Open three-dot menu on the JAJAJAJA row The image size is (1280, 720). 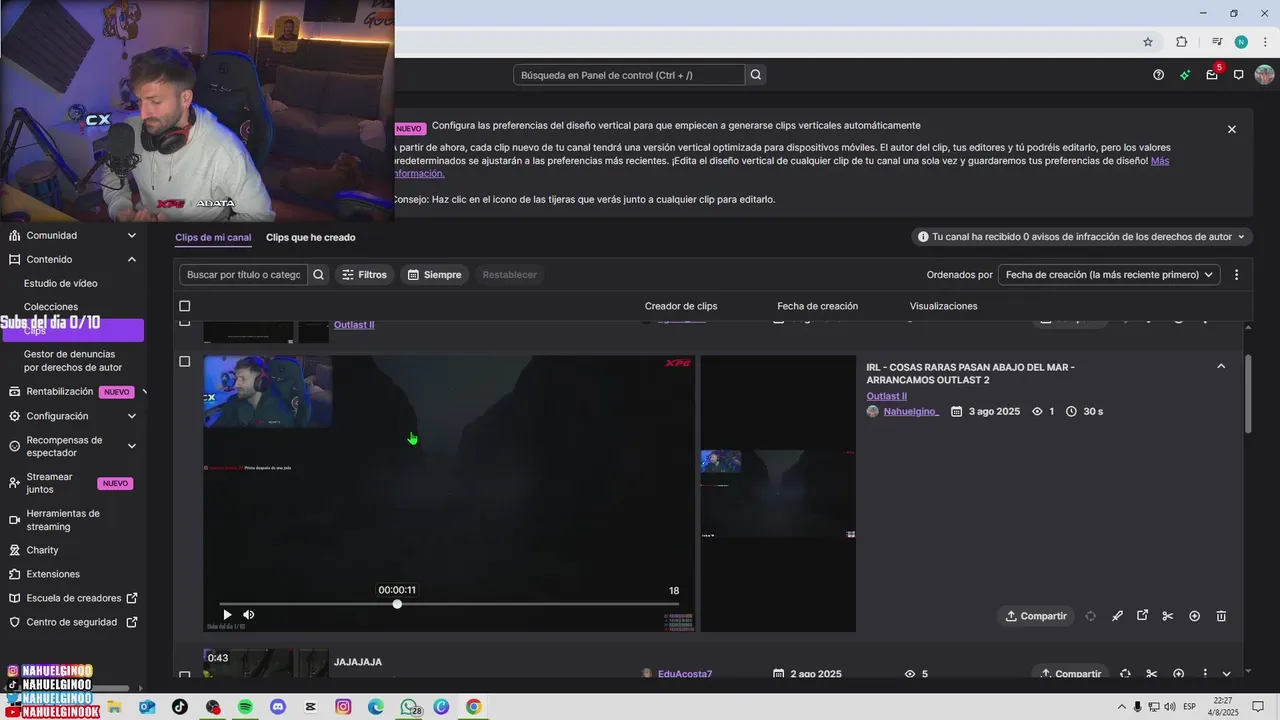tap(1205, 674)
